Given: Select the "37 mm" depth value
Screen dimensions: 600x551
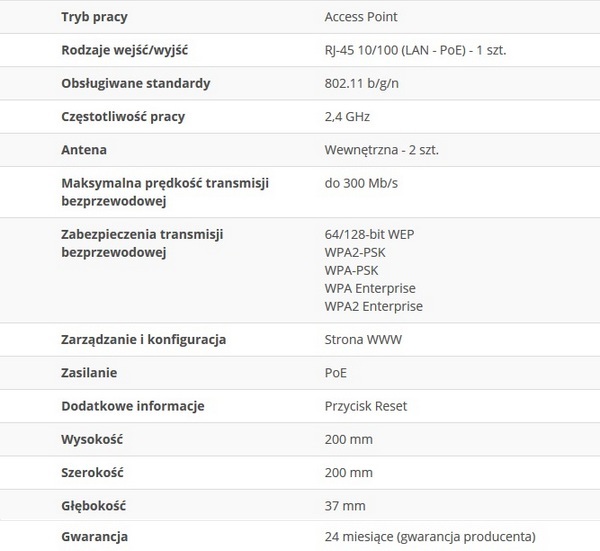Looking at the screenshot, I should pos(345,505).
